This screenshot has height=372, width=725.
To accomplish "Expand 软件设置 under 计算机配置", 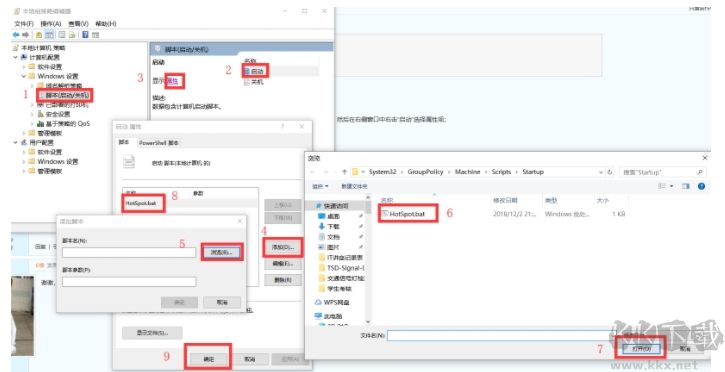I will point(24,67).
